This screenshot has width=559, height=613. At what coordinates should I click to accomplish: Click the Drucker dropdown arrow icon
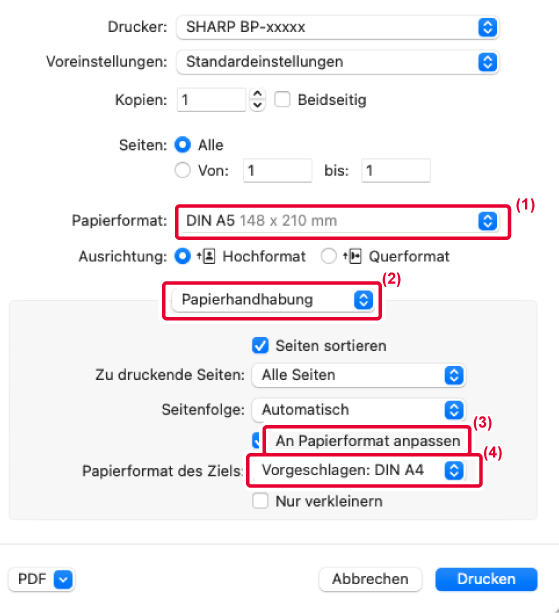(487, 27)
